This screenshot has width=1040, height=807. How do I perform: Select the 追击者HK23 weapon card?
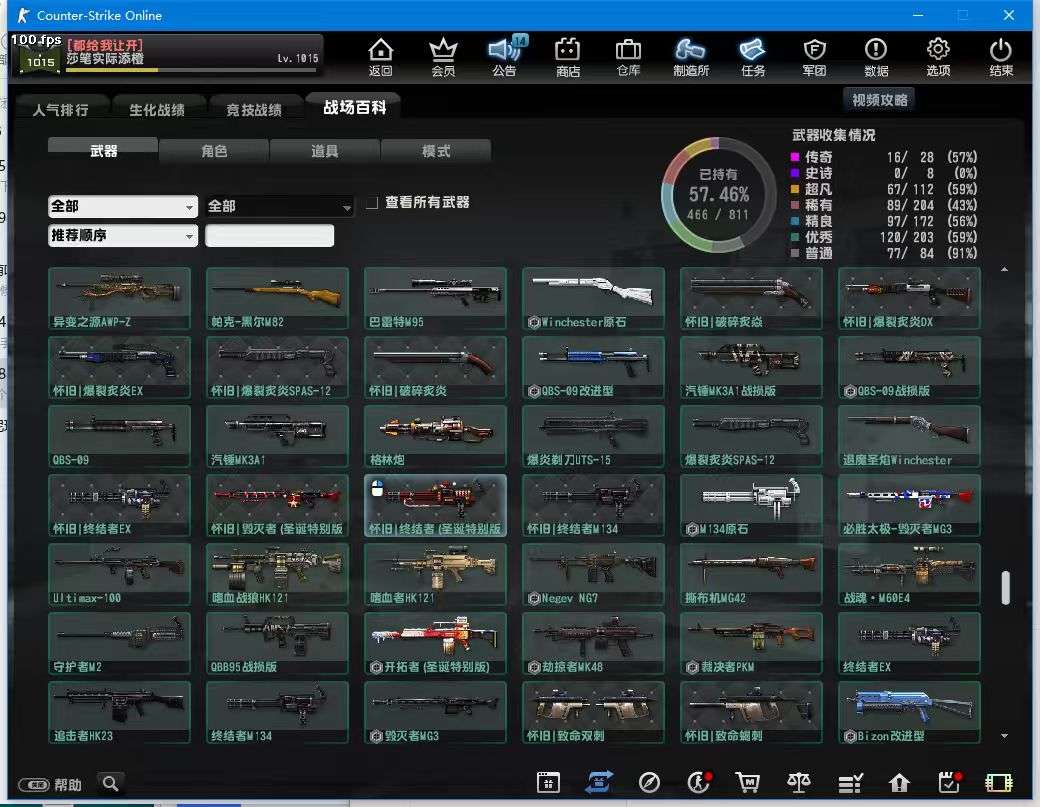coord(119,712)
